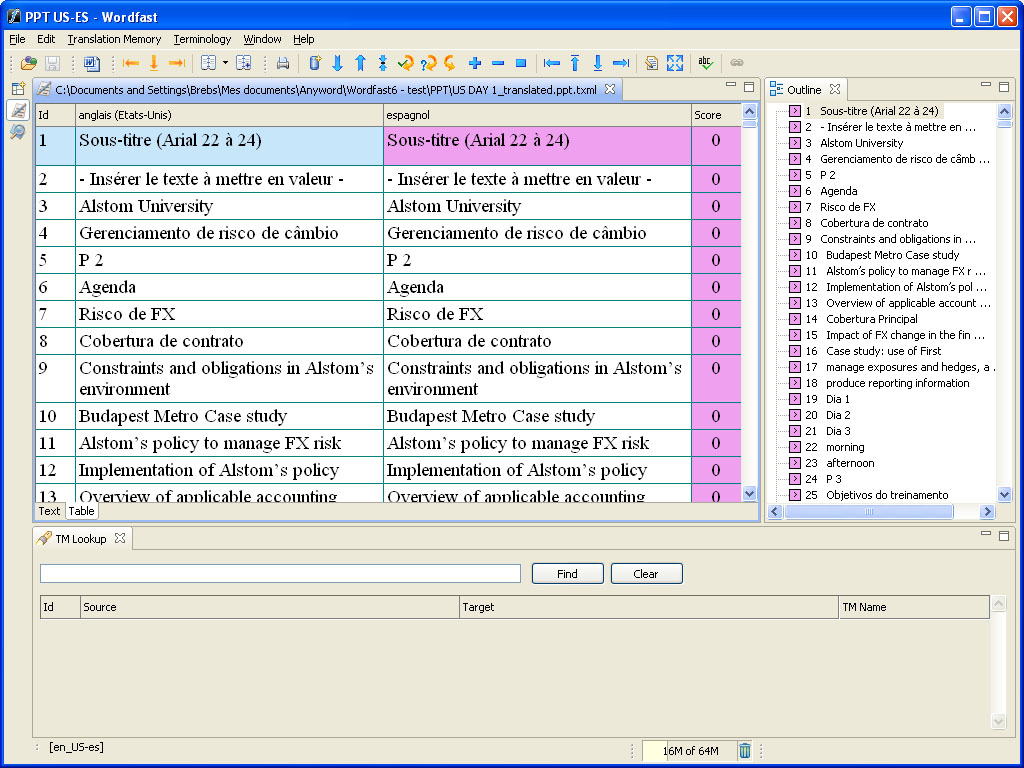Minimize the Outline panel
Screen dimensions: 1024x768
click(985, 86)
